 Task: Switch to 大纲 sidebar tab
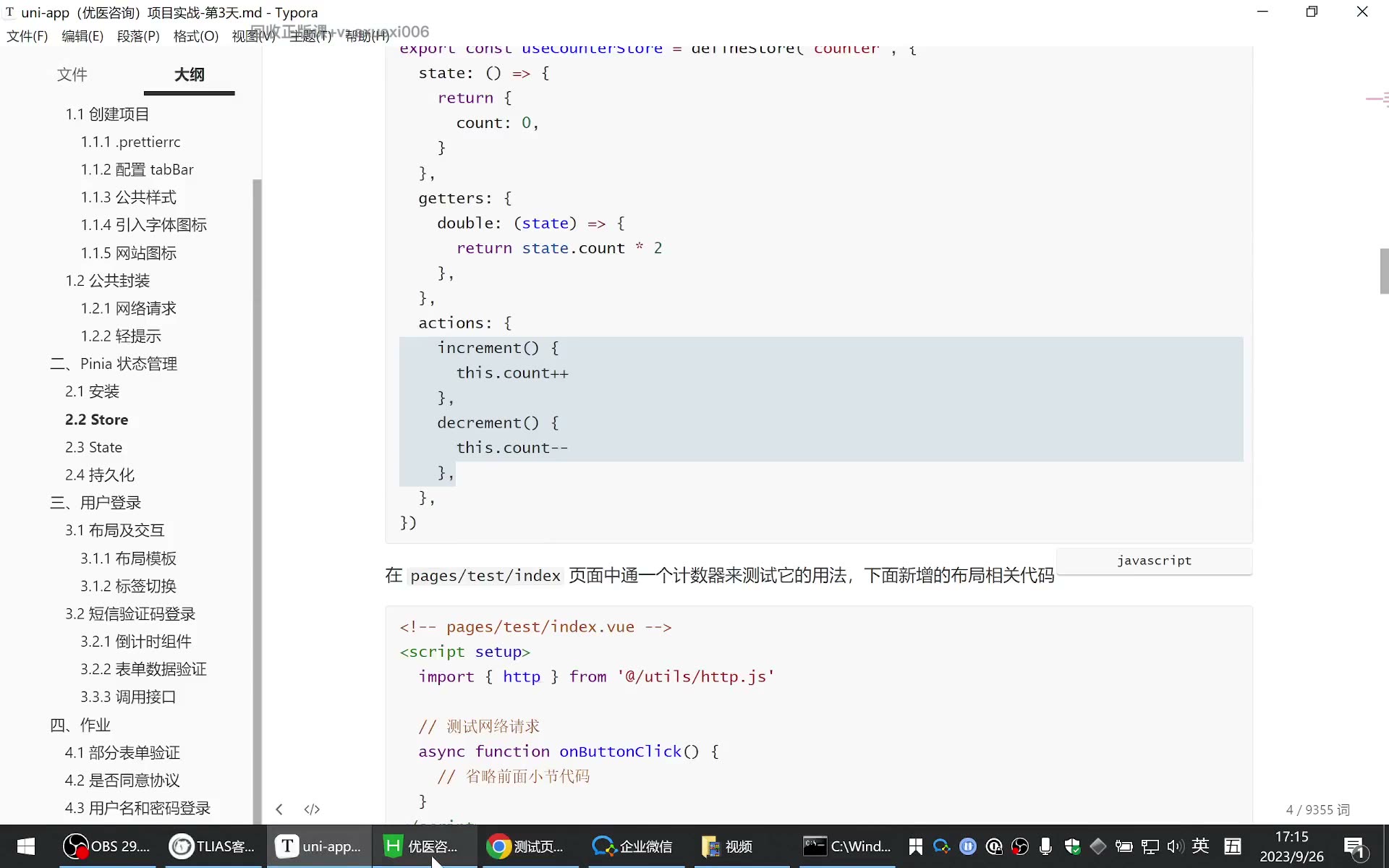click(x=190, y=75)
